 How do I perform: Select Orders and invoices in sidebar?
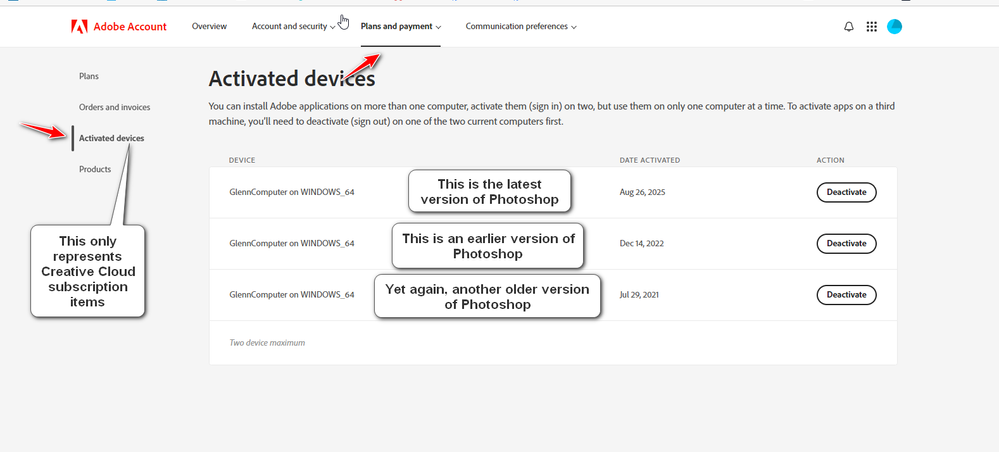point(115,107)
